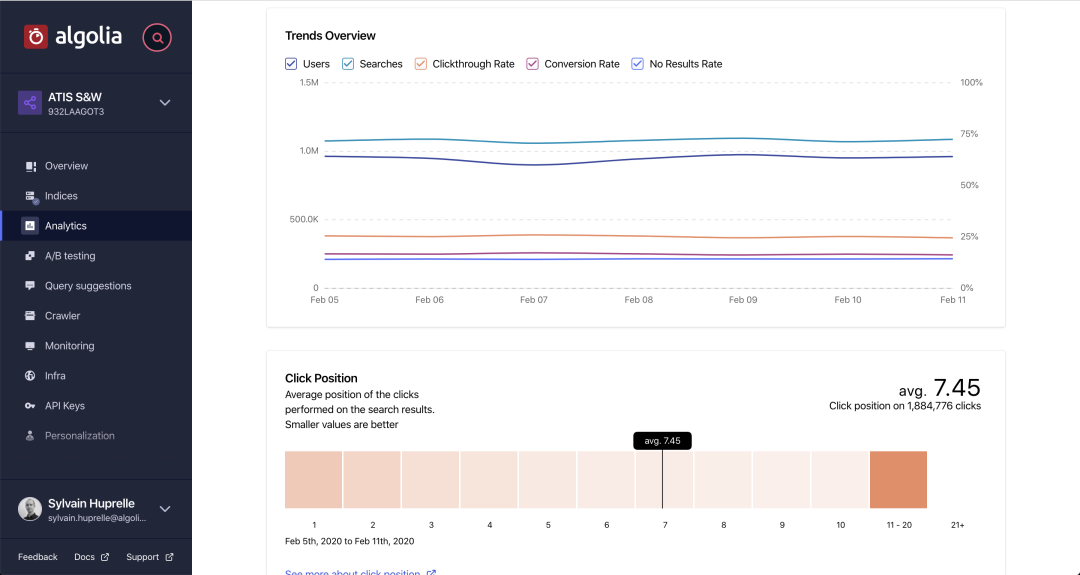Screen dimensions: 1080x575
Task: Click the Monitoring sidebar icon
Action: click(x=30, y=346)
